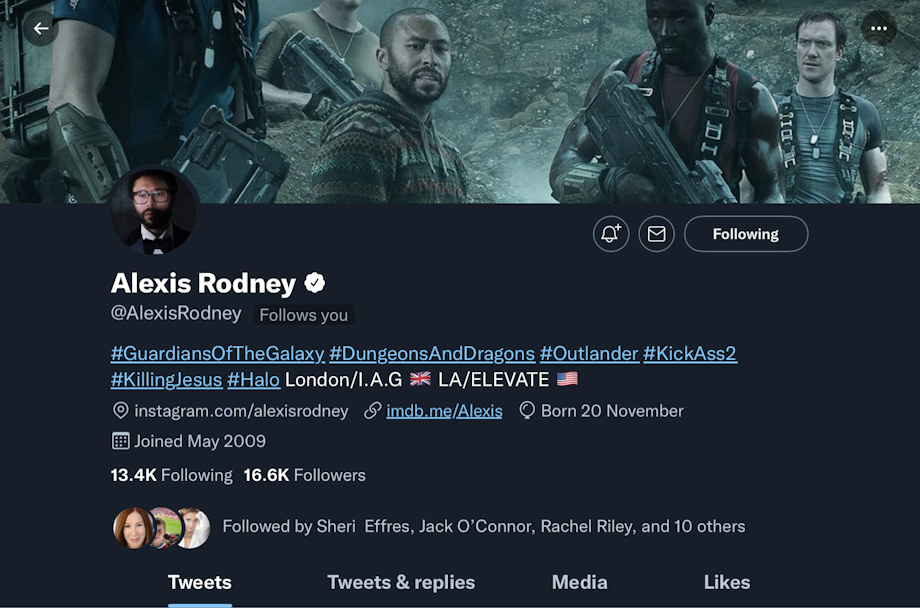This screenshot has width=920, height=608.
Task: Open the #Halo hashtag link
Action: pyautogui.click(x=253, y=380)
